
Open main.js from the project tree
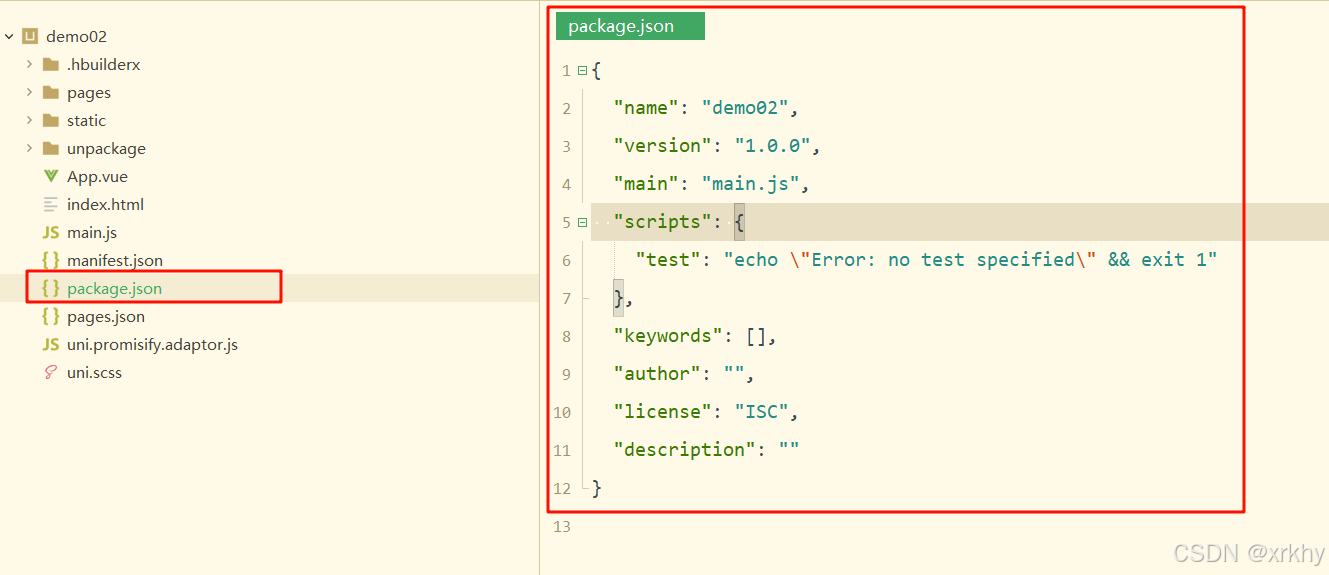pyautogui.click(x=92, y=233)
